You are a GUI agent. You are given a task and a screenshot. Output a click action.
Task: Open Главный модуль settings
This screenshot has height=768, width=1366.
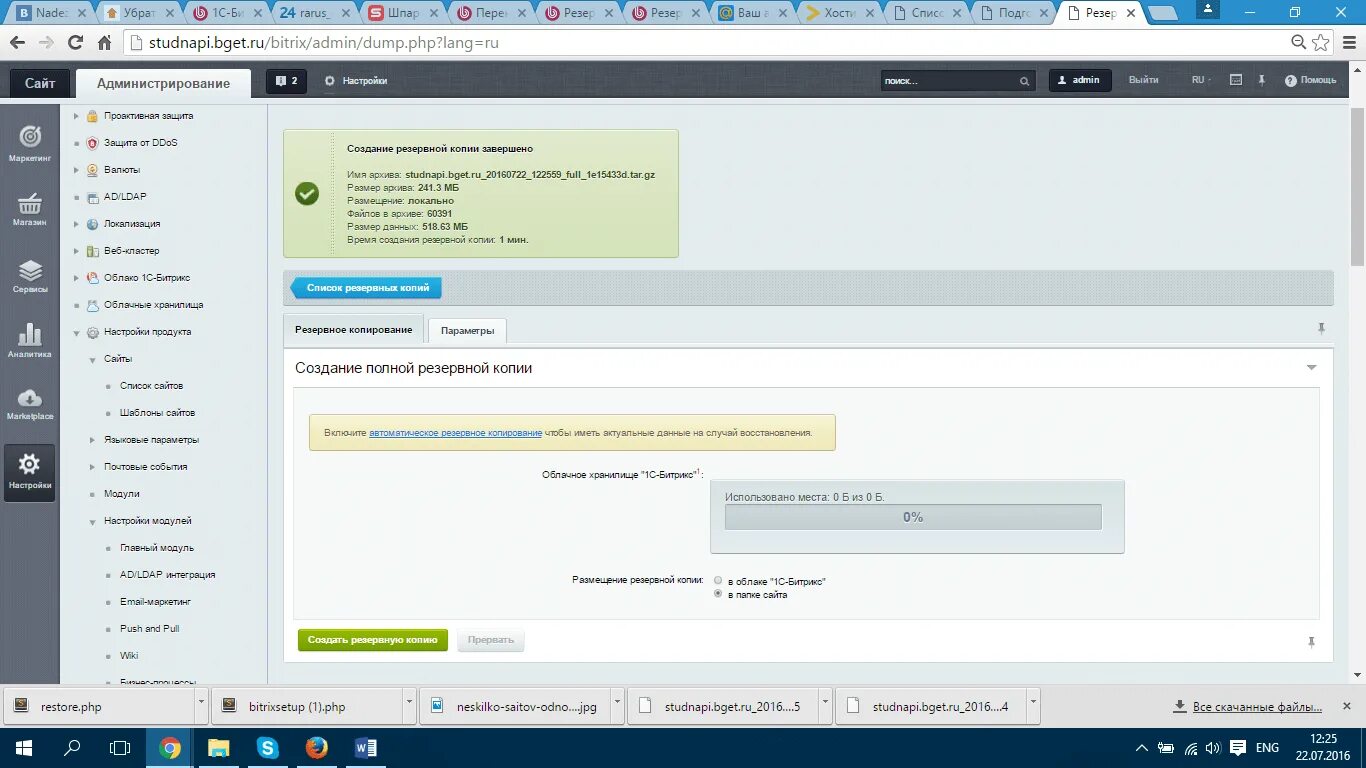click(x=157, y=548)
